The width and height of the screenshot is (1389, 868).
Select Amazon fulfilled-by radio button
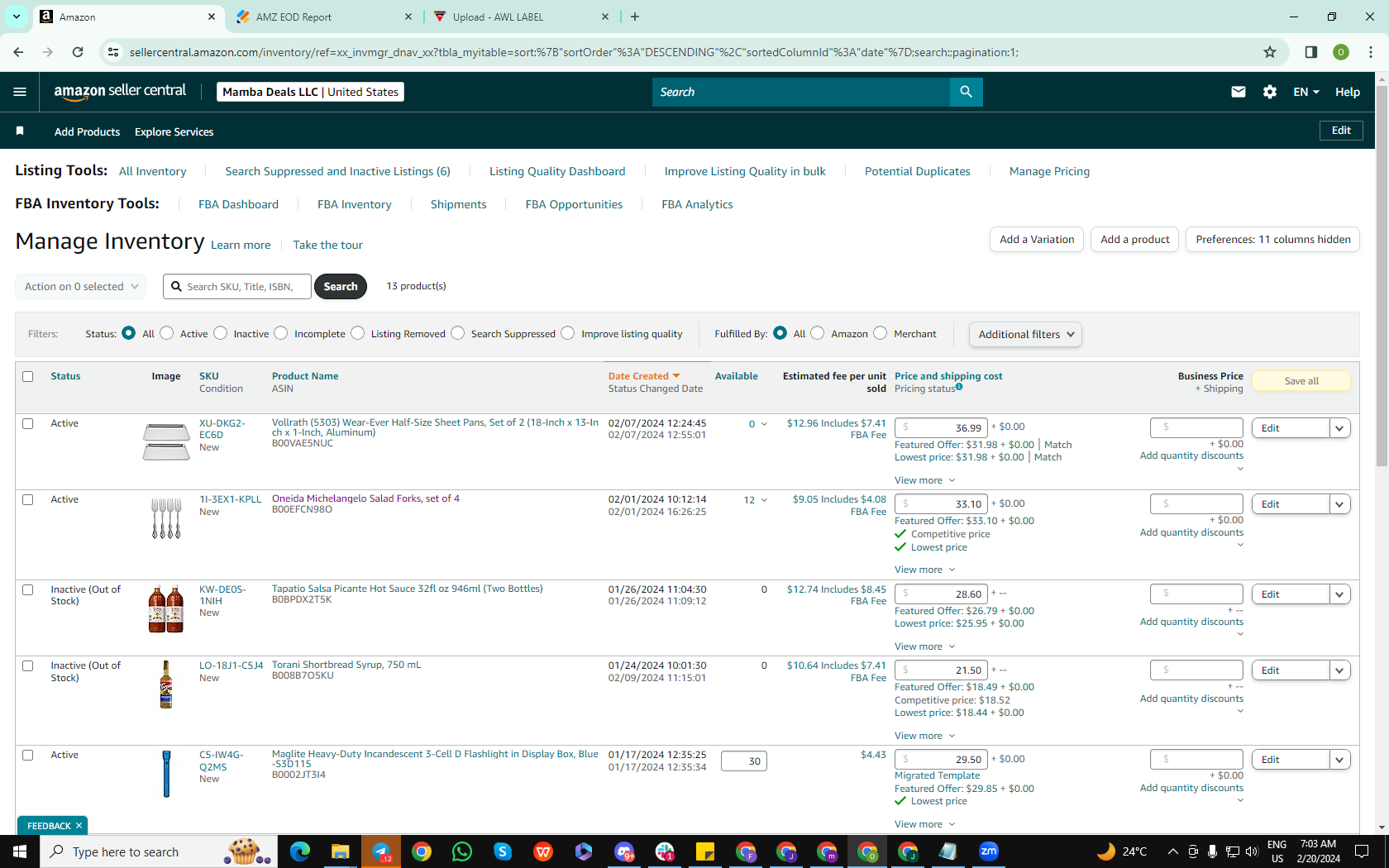[x=818, y=333]
